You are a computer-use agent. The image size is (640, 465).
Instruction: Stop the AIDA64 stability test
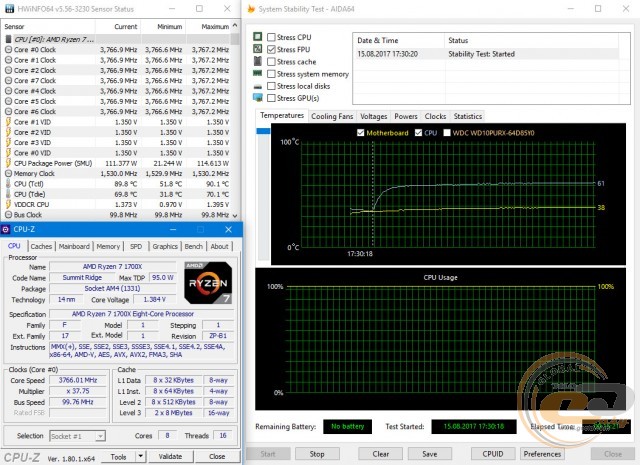click(317, 454)
